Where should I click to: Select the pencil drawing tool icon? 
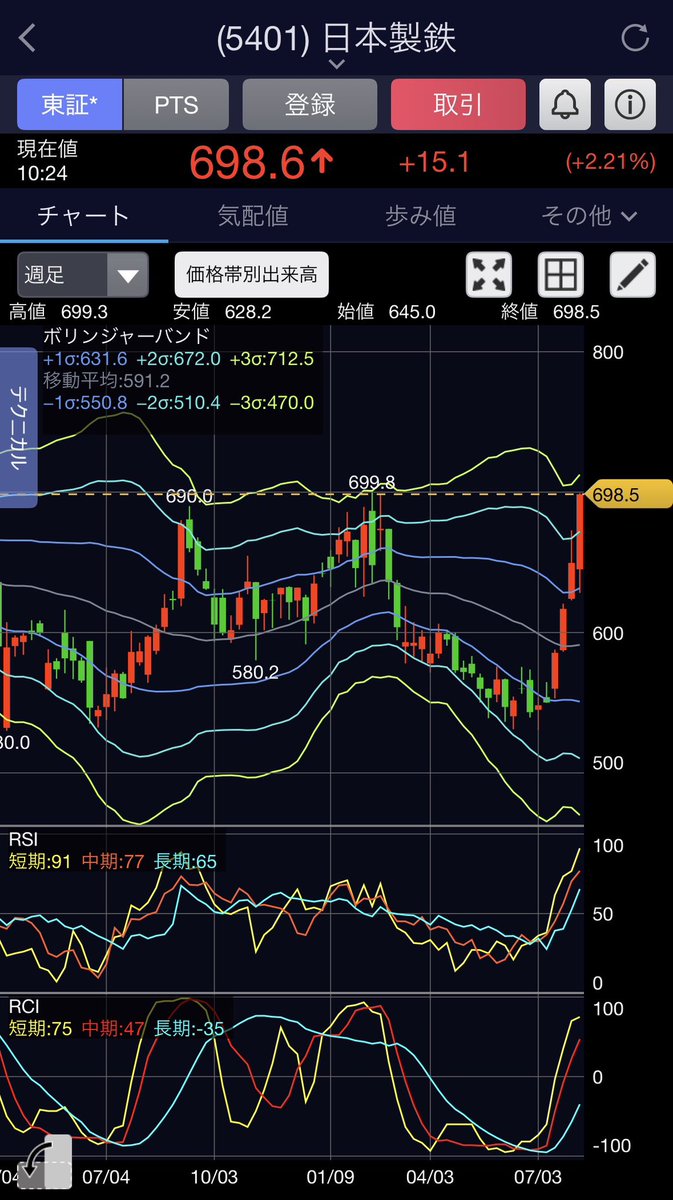(633, 273)
